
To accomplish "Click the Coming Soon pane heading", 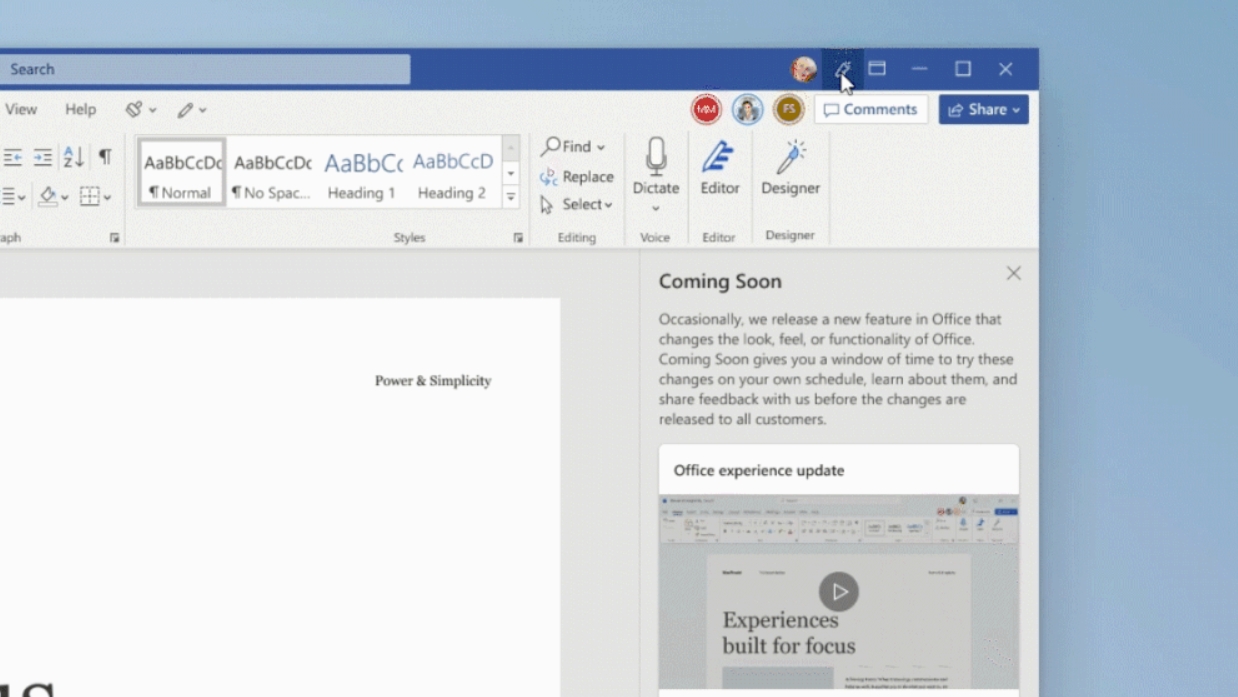I will (x=720, y=281).
